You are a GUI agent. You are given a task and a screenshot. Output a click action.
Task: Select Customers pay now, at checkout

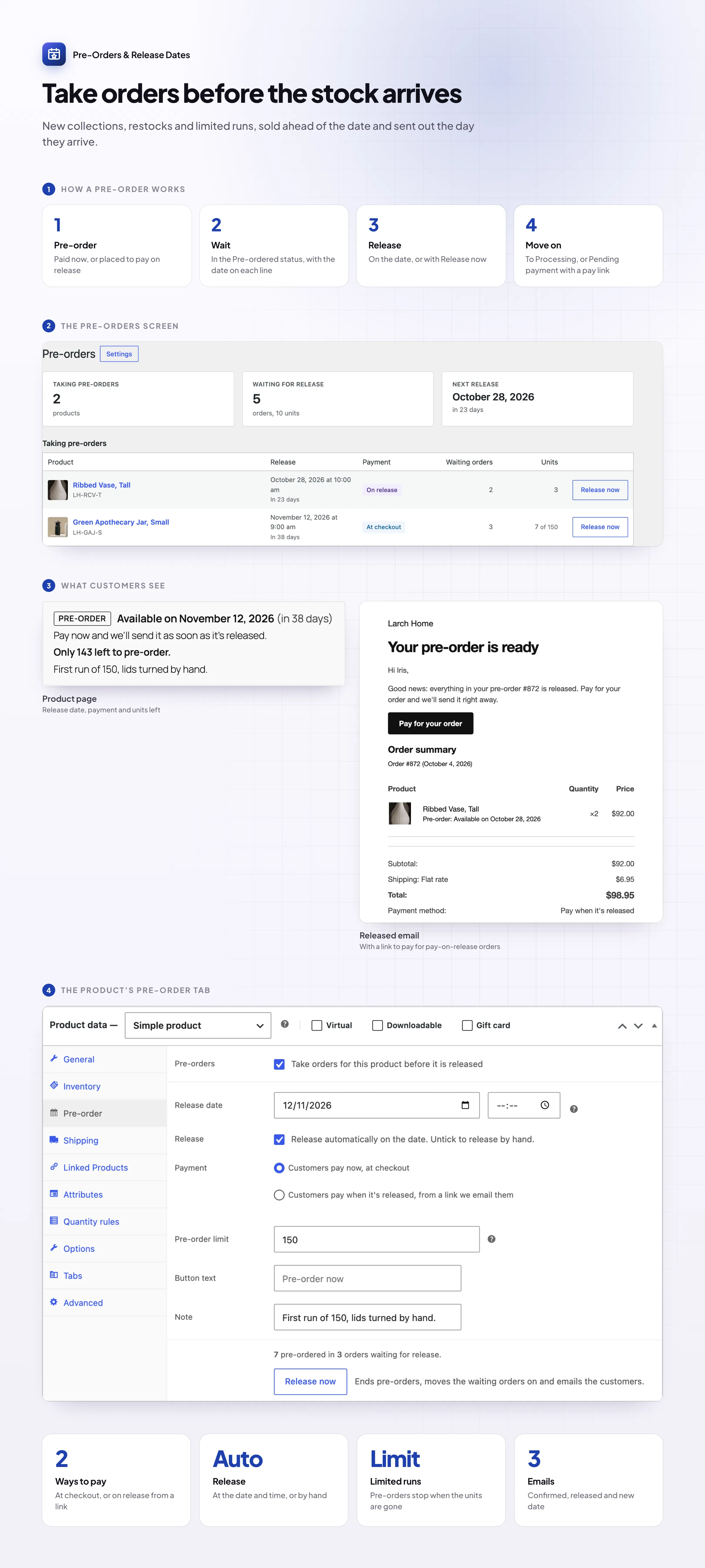pyautogui.click(x=279, y=1167)
